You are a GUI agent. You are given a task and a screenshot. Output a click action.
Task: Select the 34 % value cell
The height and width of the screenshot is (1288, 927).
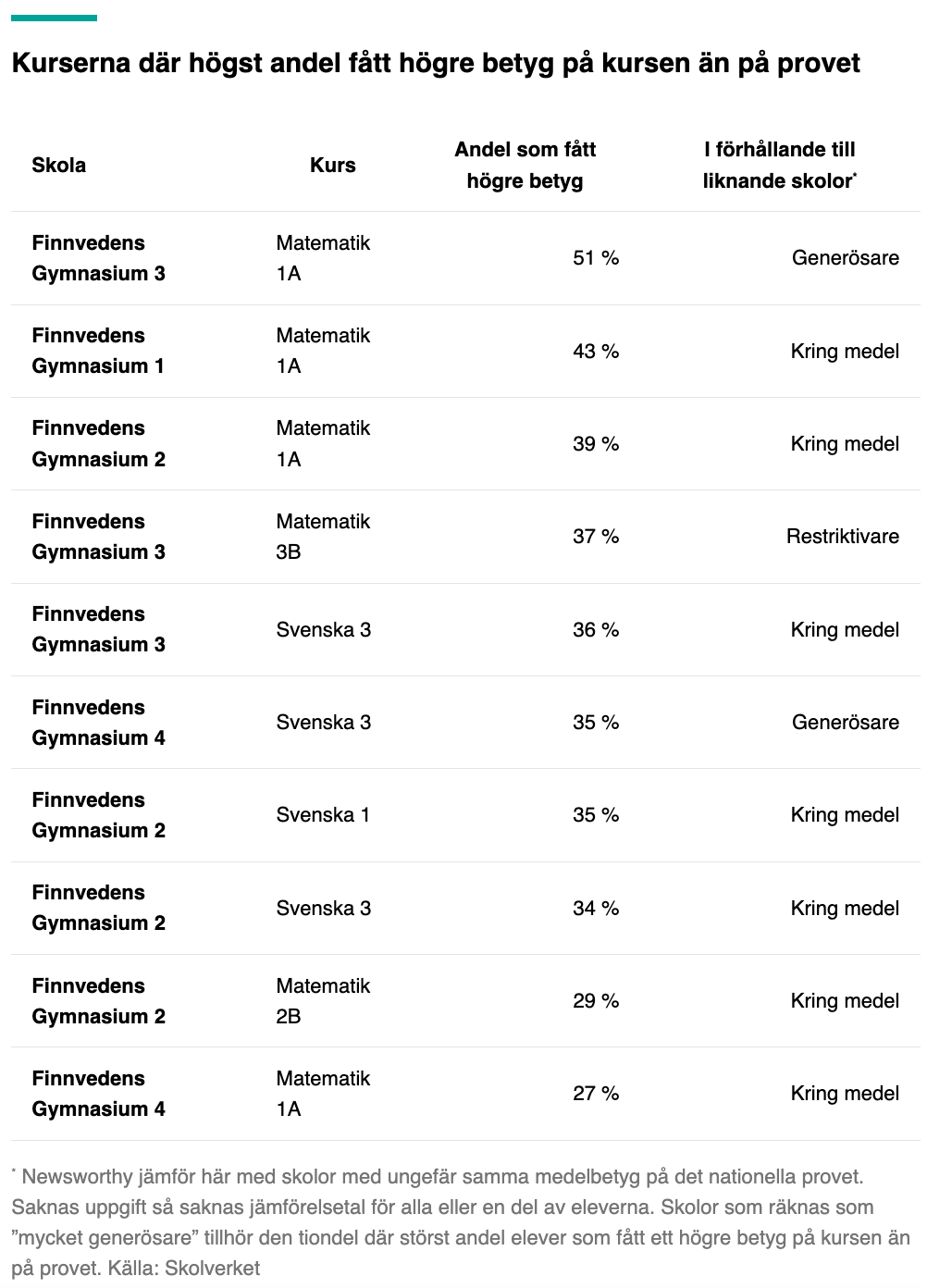tap(596, 909)
